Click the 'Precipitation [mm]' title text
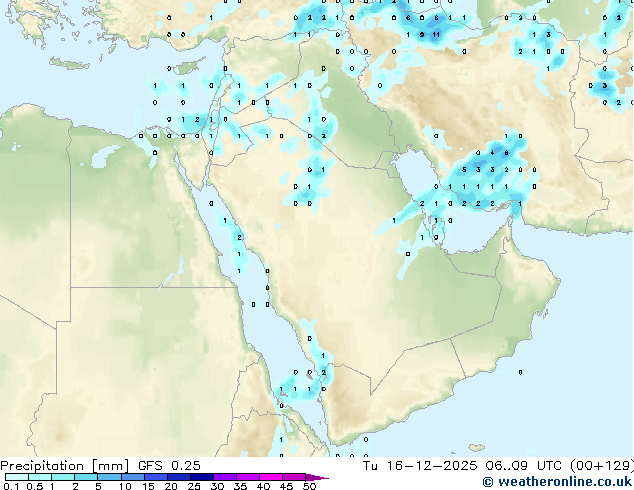This screenshot has width=634, height=490. [64, 466]
